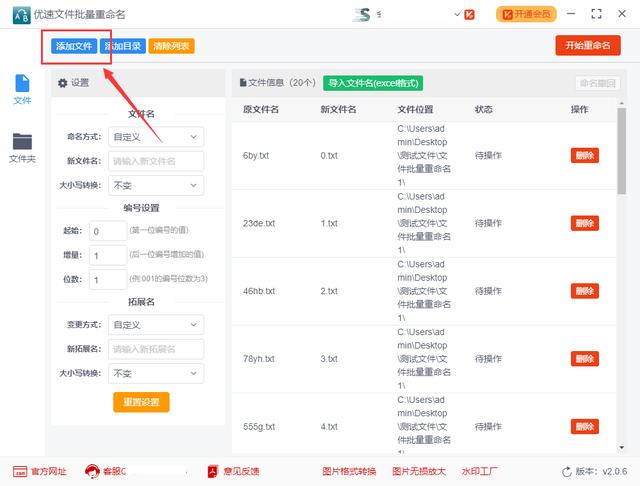
Task: Click the 原文件名 column header
Action: coord(261,109)
